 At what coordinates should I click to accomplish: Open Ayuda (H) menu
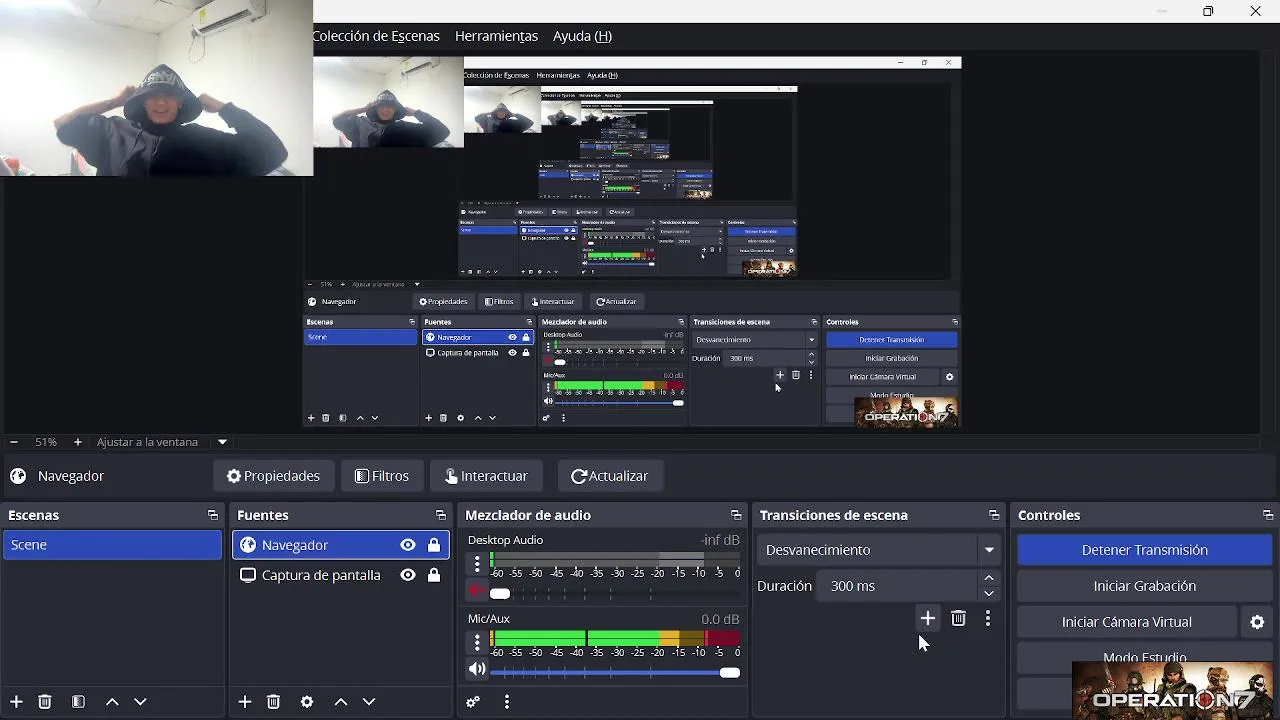[x=582, y=36]
